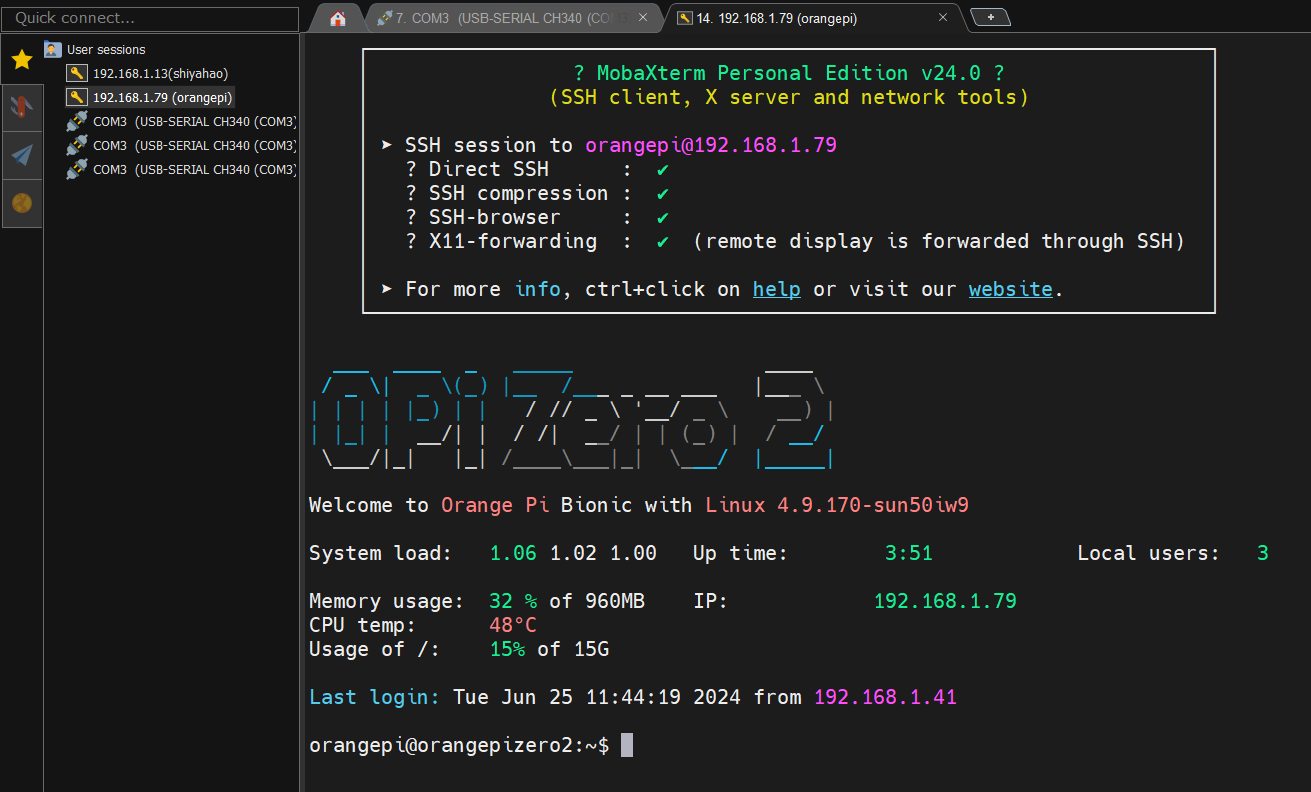The width and height of the screenshot is (1311, 792).
Task: Click MobaXterm Personal Edition v24.0 title text
Action: coord(788,73)
